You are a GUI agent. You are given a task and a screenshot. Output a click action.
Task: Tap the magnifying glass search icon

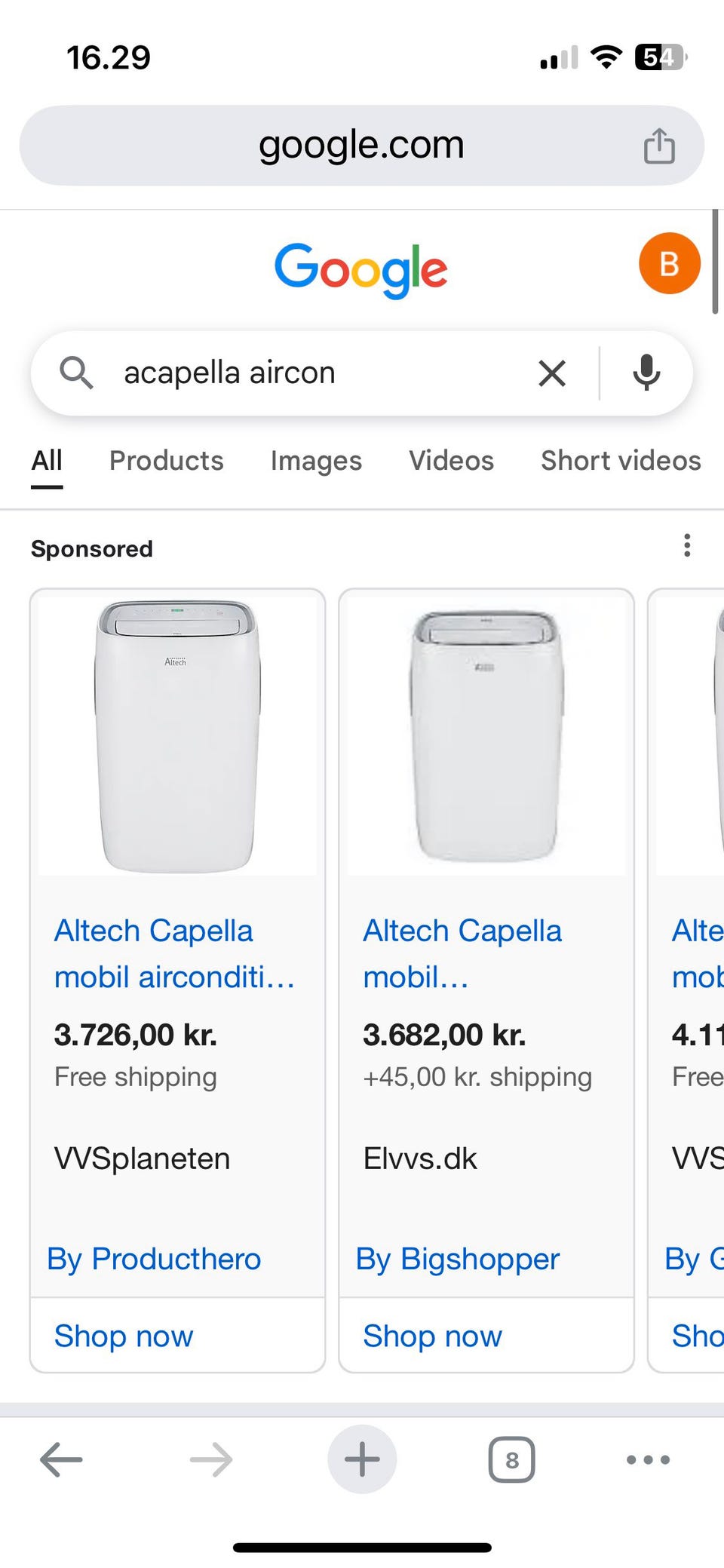(76, 373)
